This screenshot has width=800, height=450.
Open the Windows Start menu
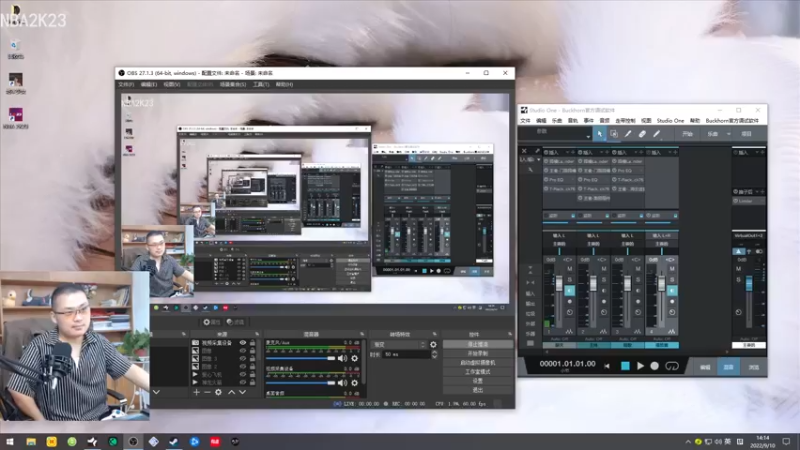pos(10,441)
